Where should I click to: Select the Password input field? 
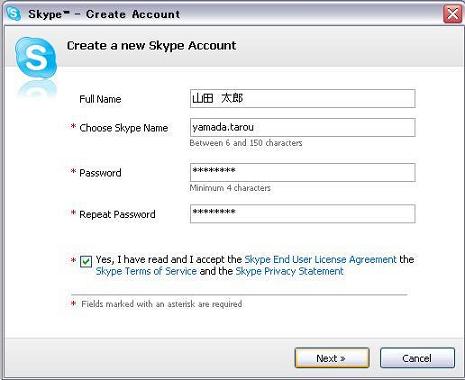coord(303,172)
